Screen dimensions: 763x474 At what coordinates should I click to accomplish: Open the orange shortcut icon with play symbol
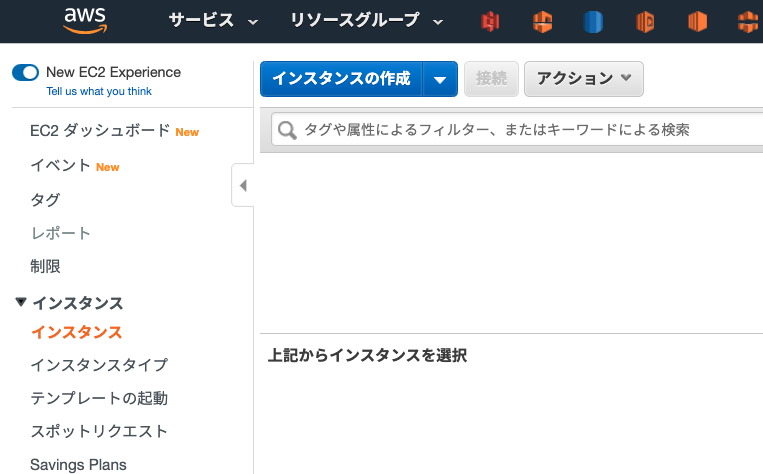pos(645,22)
